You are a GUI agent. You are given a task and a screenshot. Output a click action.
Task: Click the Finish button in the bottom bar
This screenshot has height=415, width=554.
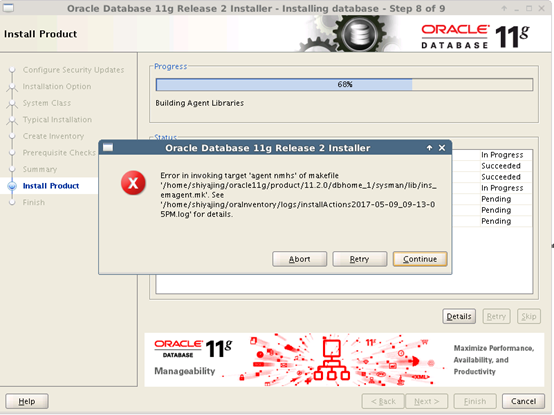[475, 401]
